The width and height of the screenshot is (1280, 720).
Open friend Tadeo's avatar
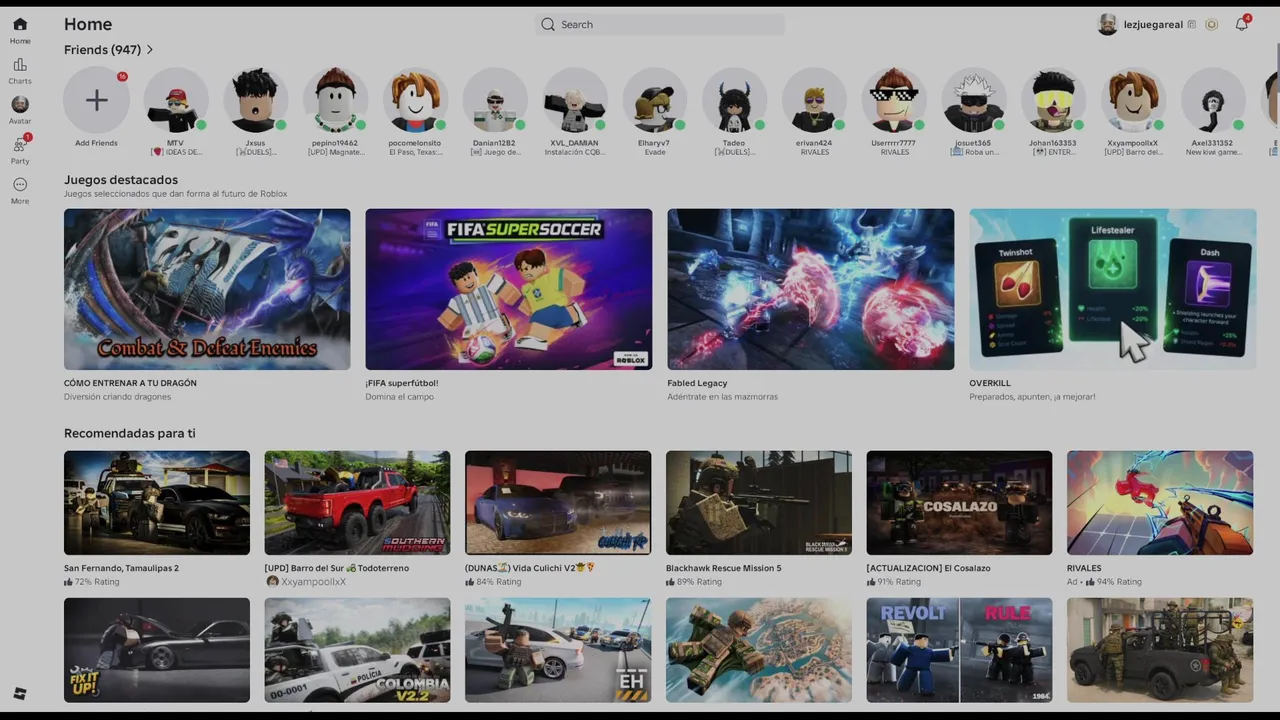(x=735, y=100)
